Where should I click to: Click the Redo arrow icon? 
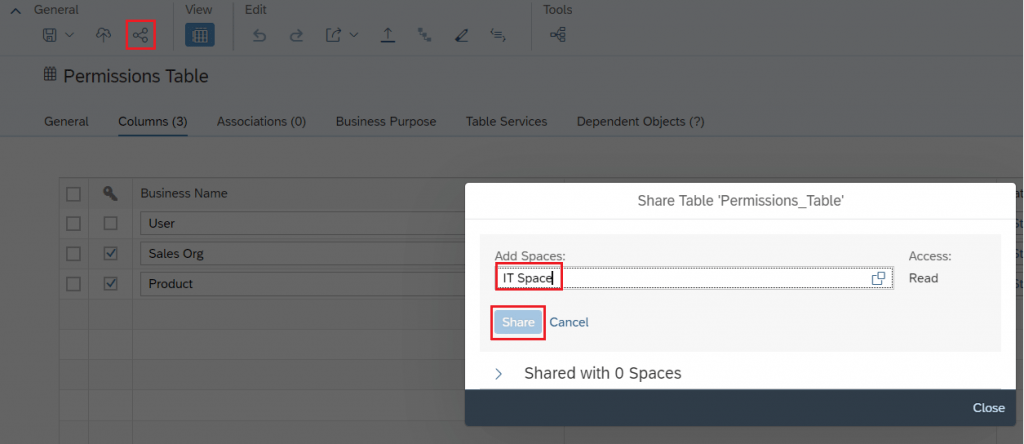tap(296, 36)
